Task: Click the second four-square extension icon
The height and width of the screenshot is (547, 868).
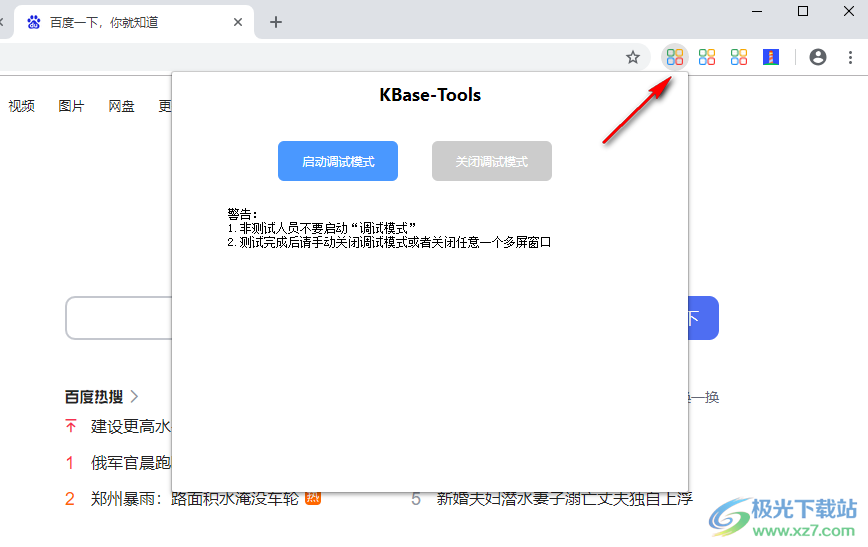Action: coord(707,57)
